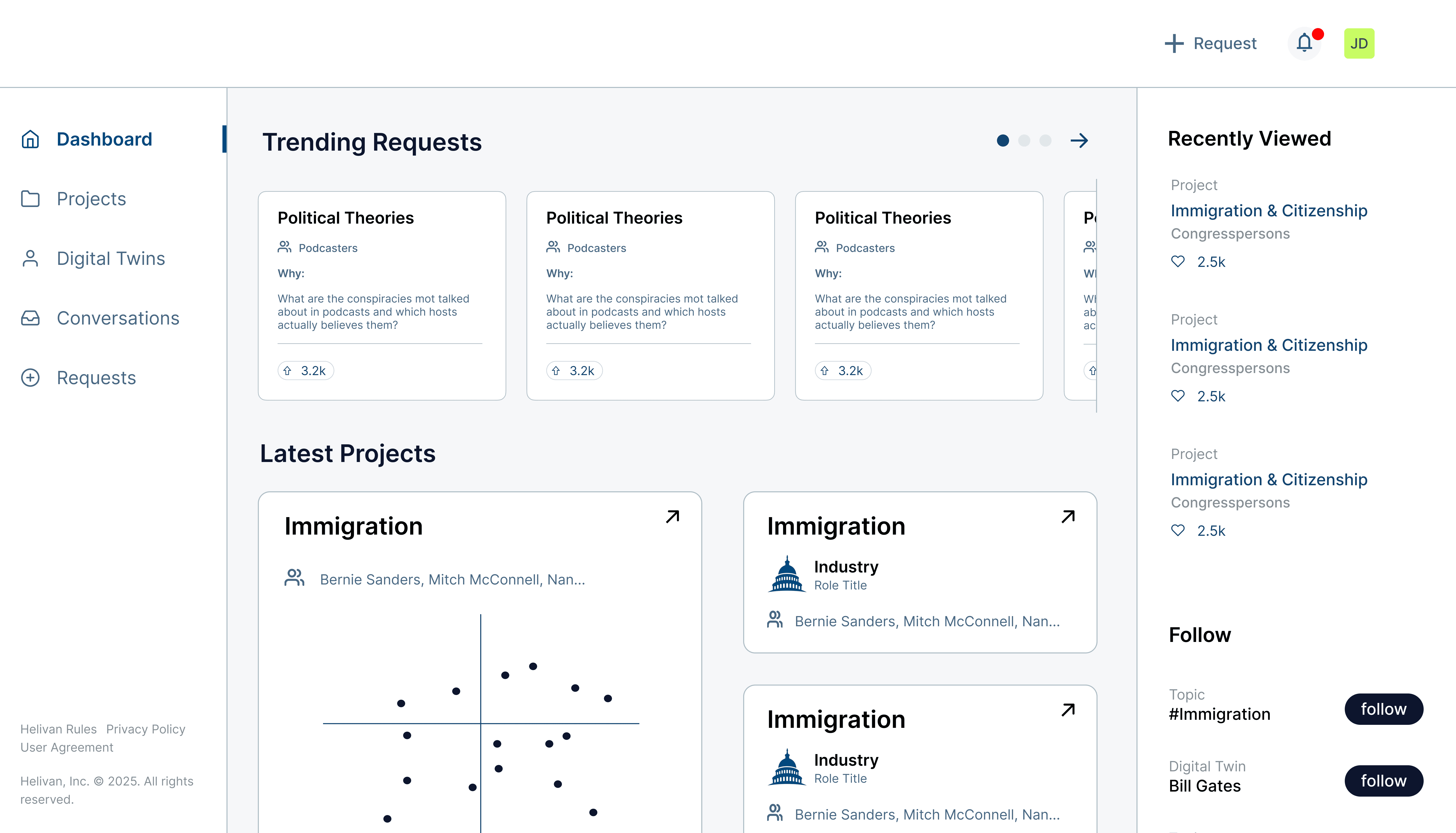Click a data point in Immigration scatter chart
Screen dimensions: 1456x833
pos(533,666)
